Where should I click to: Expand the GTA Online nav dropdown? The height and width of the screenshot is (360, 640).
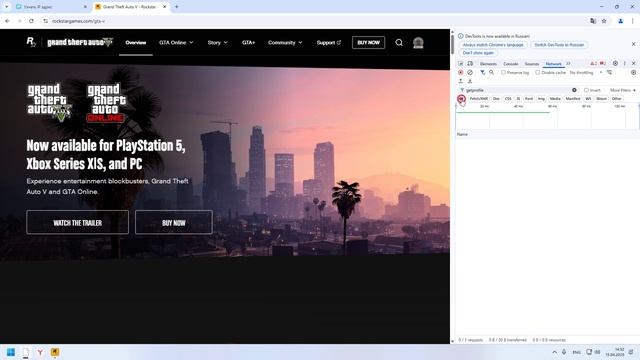(x=176, y=42)
